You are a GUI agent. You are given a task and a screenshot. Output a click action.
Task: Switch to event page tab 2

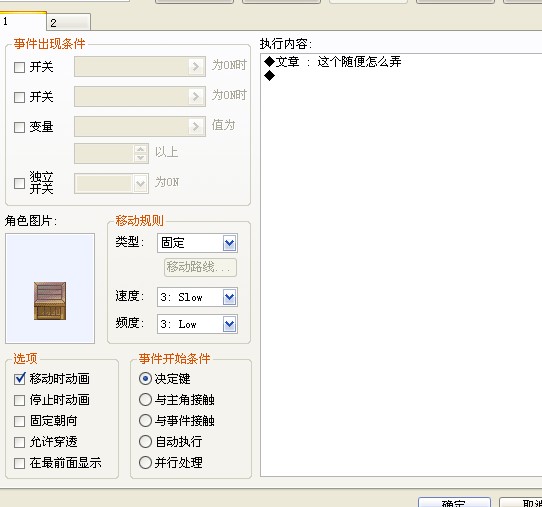coord(68,23)
